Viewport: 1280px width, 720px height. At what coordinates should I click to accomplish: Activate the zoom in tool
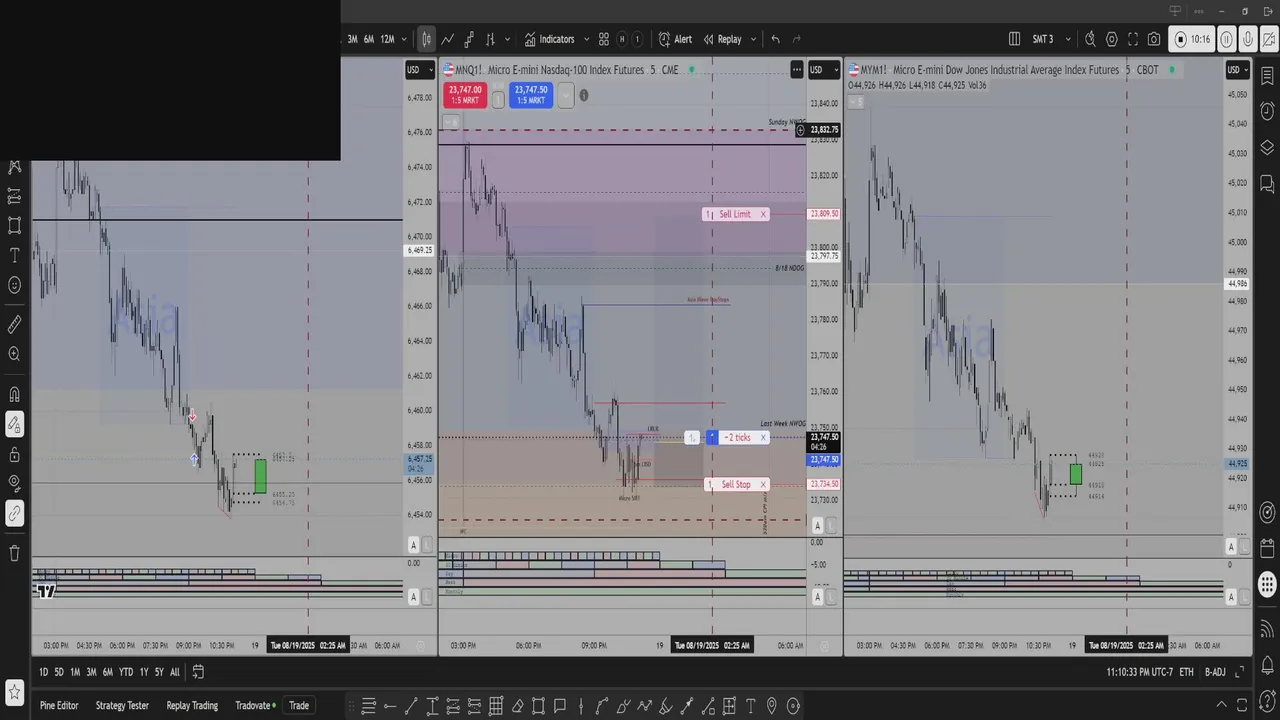pos(14,354)
